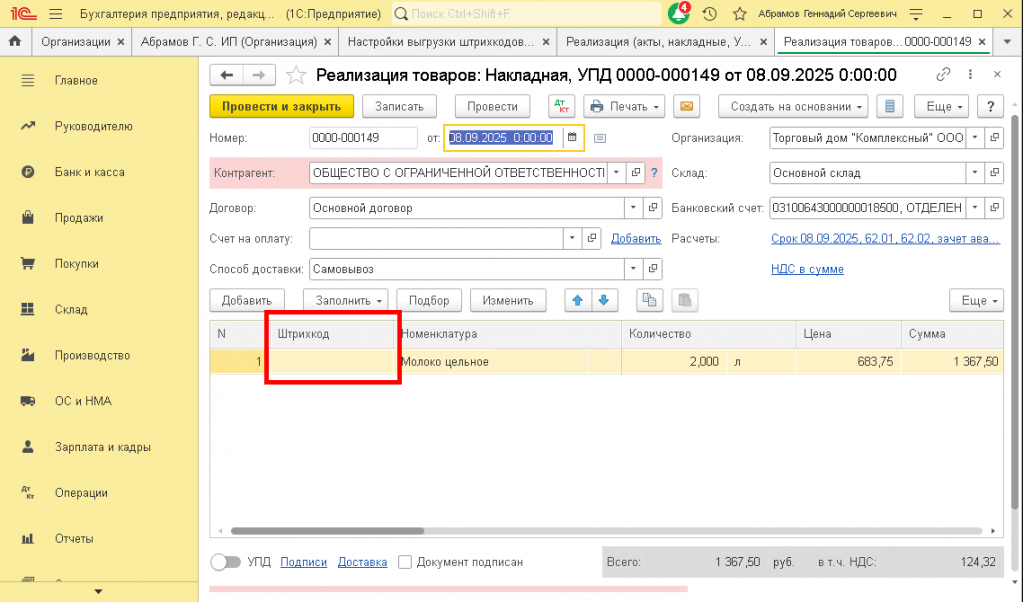The image size is (1023, 602).
Task: Move row up with blue arrow
Action: 577,300
